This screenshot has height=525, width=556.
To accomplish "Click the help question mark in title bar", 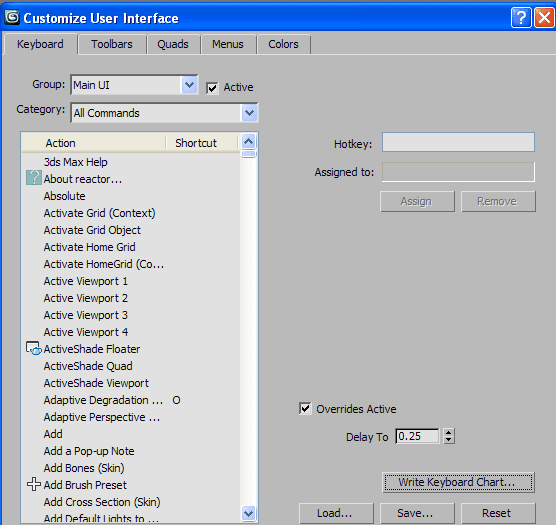I will point(521,17).
